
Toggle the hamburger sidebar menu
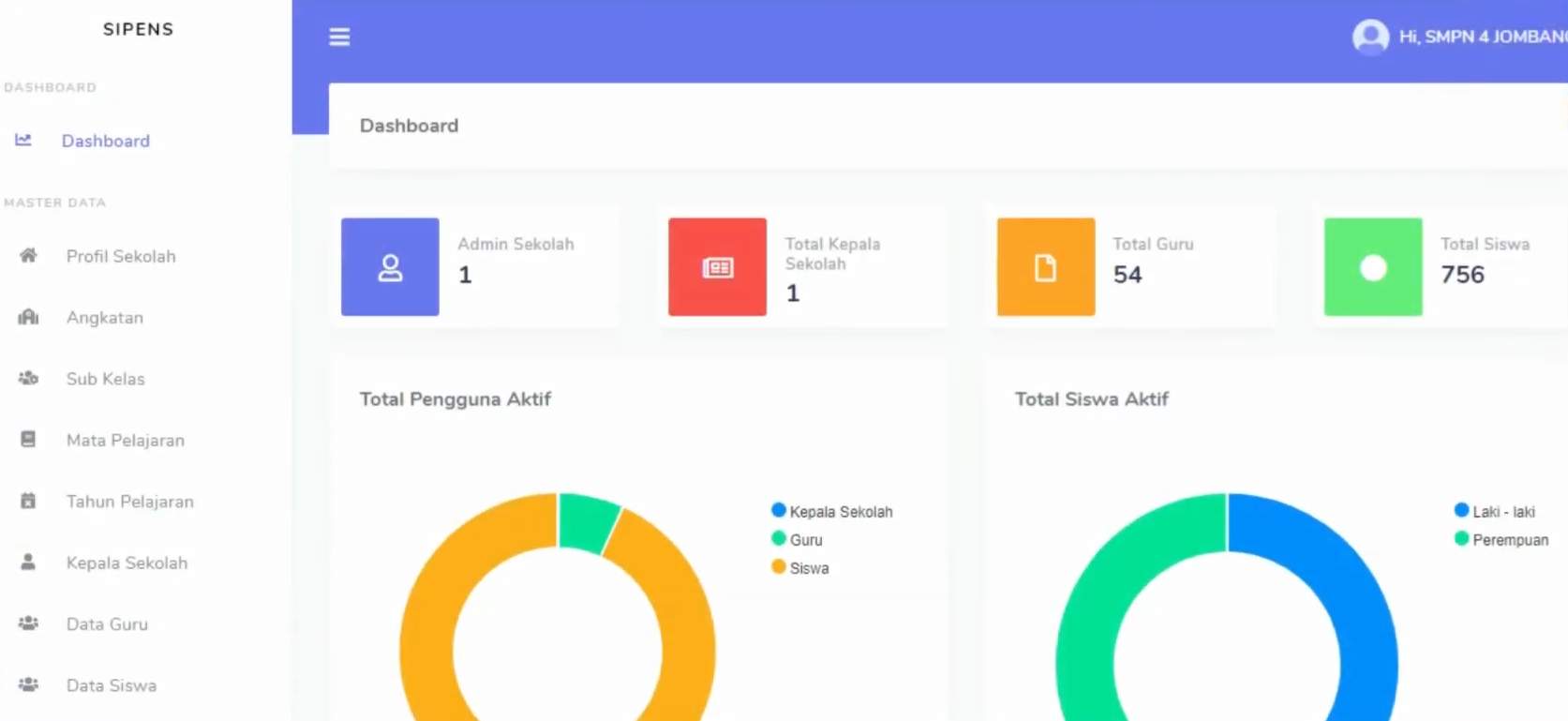339,37
